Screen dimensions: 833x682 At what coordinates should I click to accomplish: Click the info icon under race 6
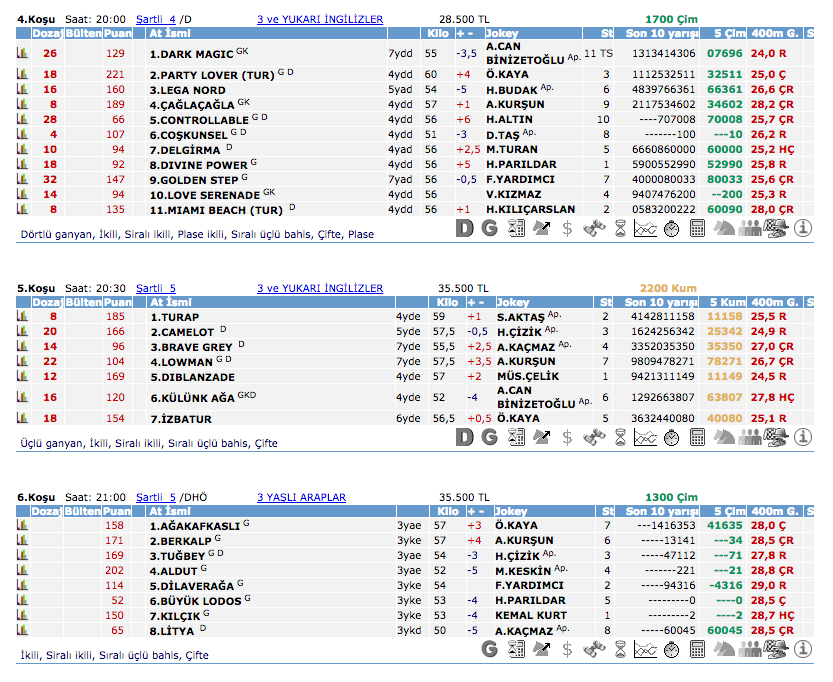coord(803,649)
